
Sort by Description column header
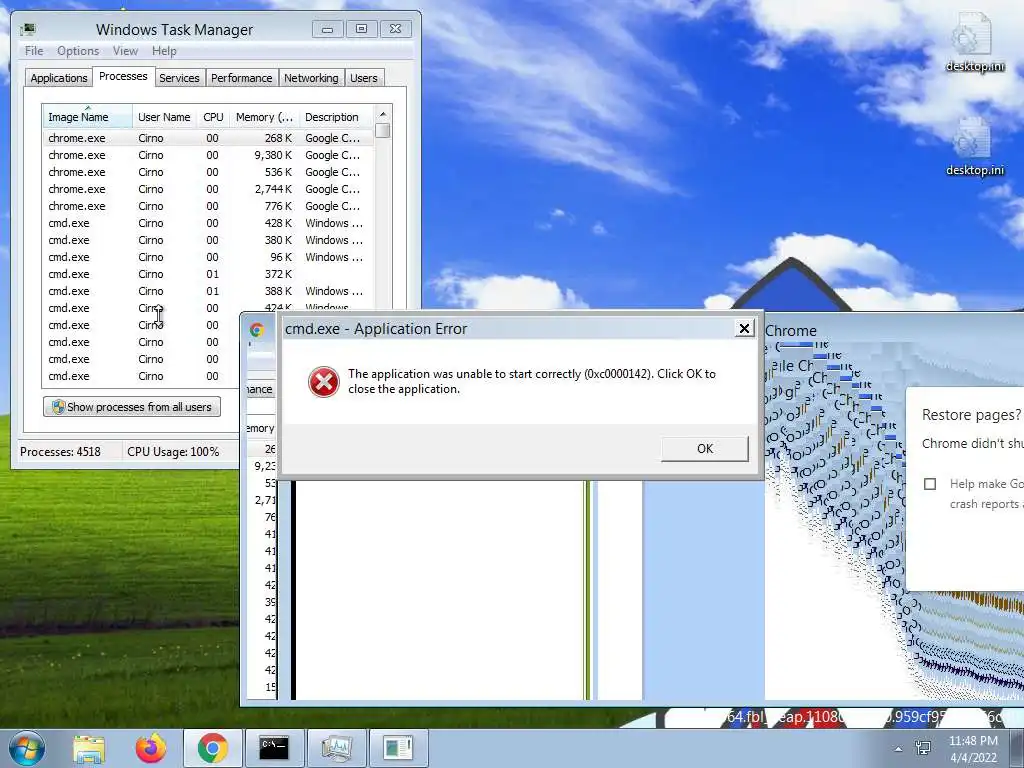click(336, 117)
